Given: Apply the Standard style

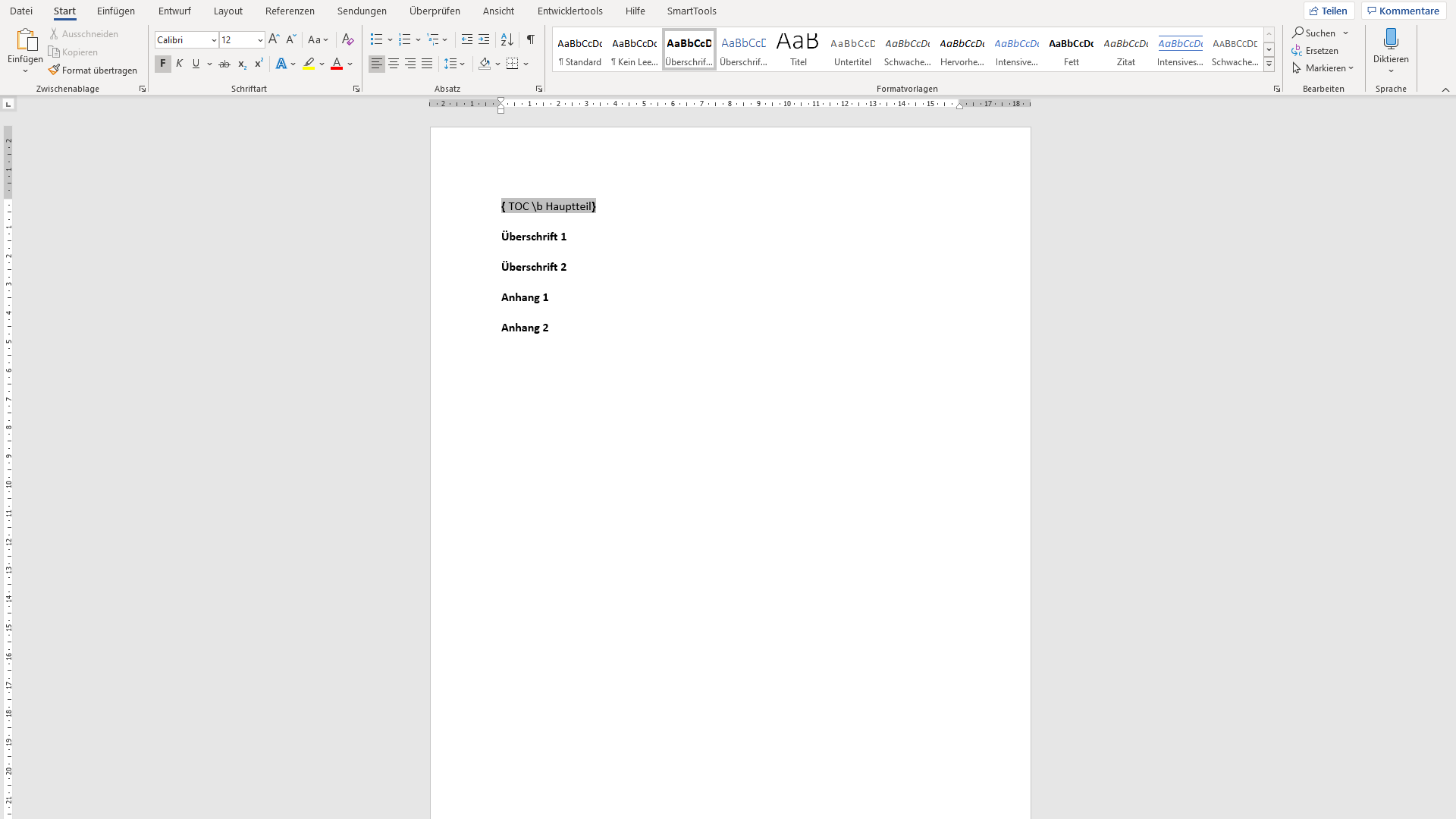Looking at the screenshot, I should [x=580, y=50].
